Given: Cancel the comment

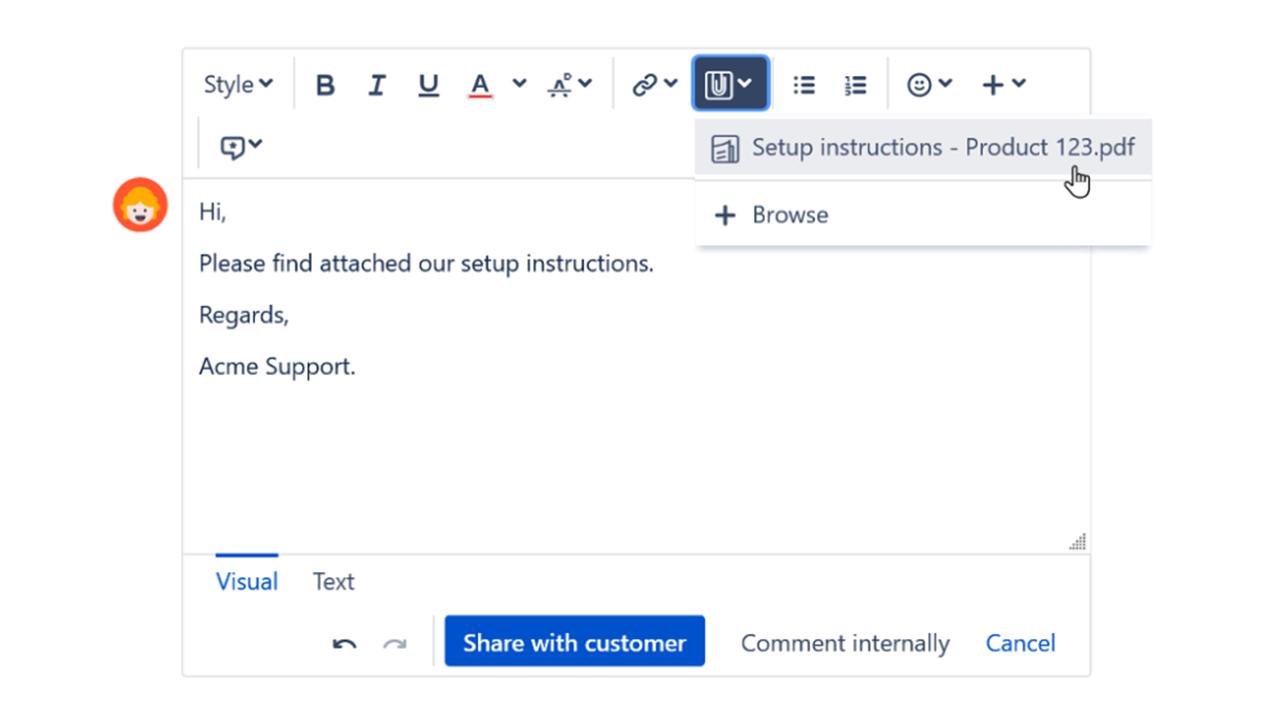Looking at the screenshot, I should (x=1020, y=643).
